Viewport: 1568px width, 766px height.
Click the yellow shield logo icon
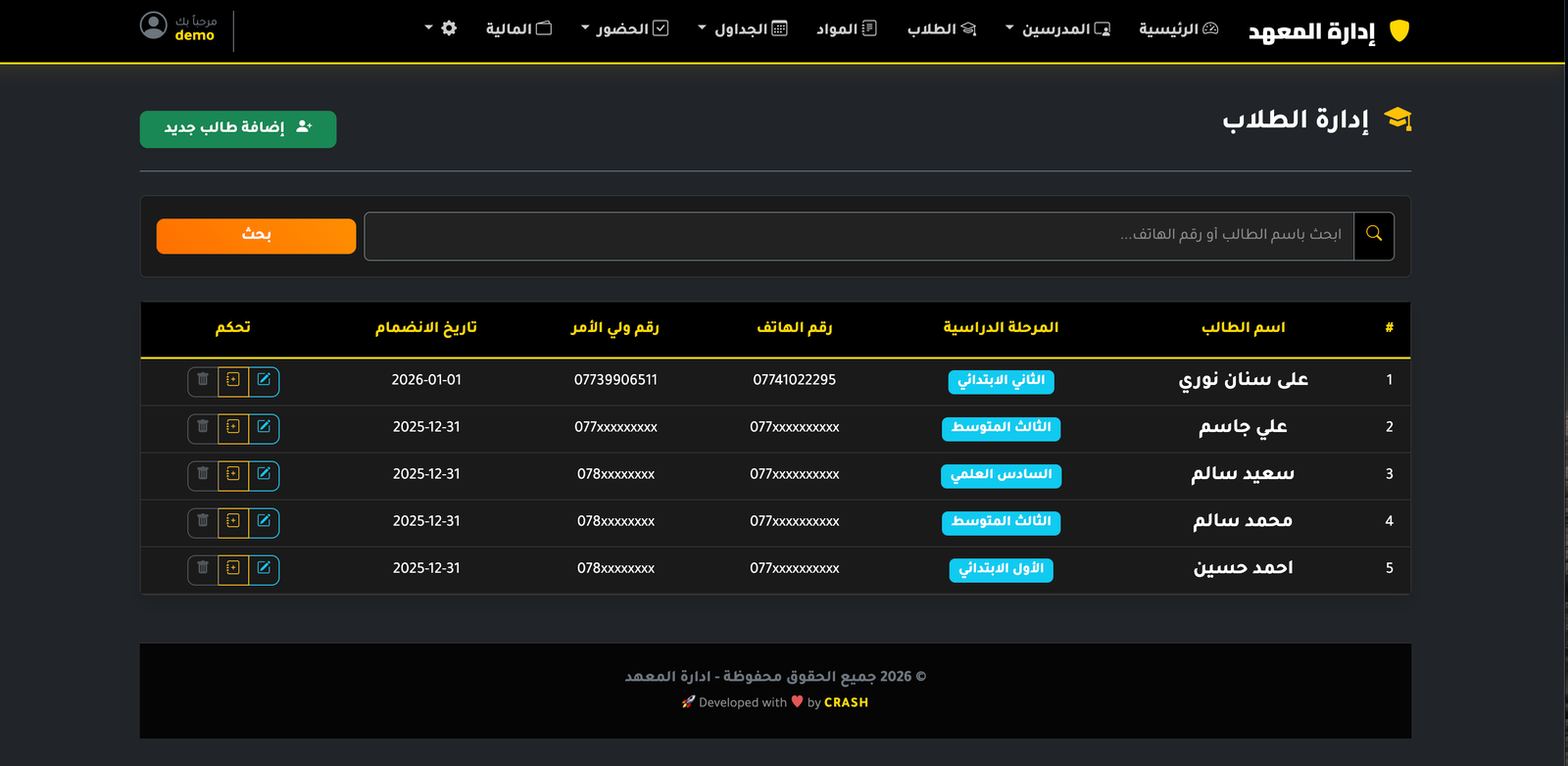click(1399, 31)
